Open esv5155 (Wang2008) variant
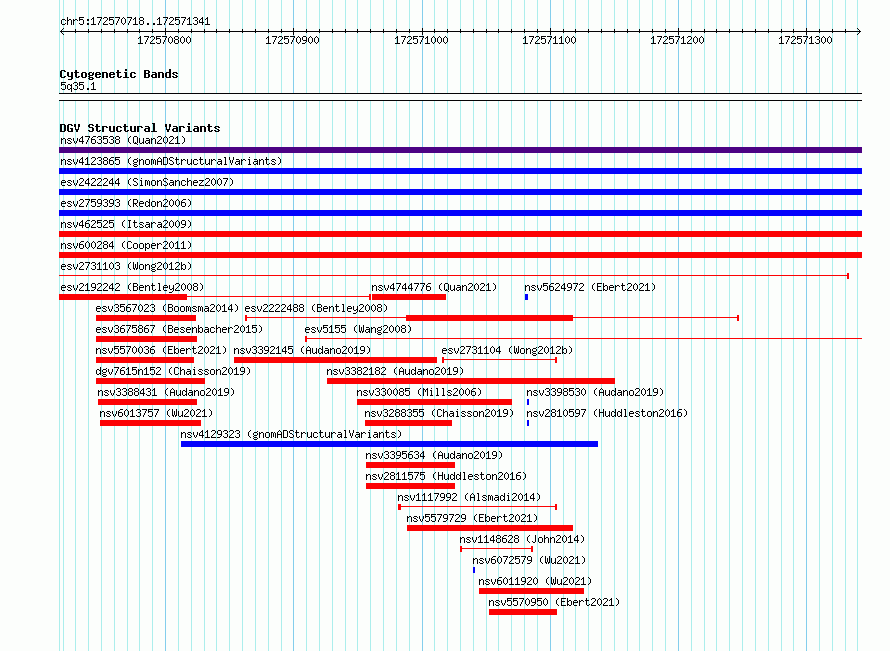Image resolution: width=890 pixels, height=651 pixels. [x=358, y=329]
